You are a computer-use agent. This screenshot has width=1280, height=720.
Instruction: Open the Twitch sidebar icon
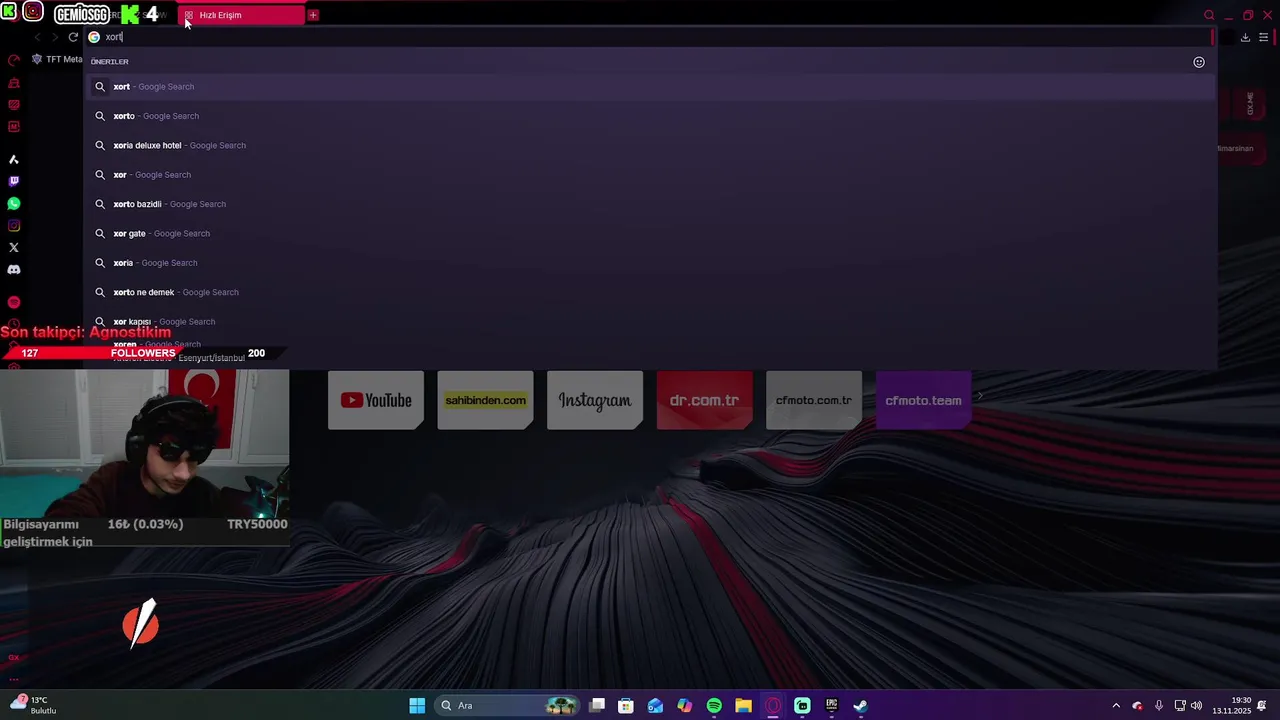14,181
